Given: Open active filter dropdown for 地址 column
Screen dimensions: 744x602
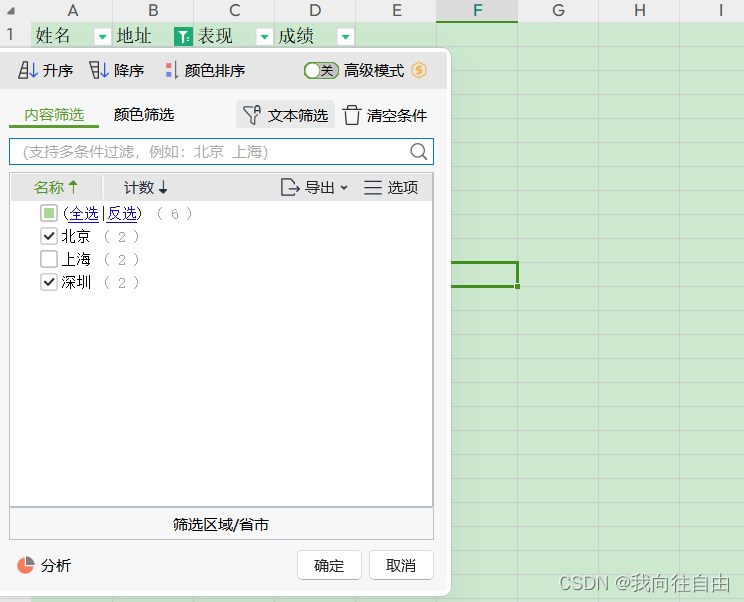Looking at the screenshot, I should click(183, 36).
